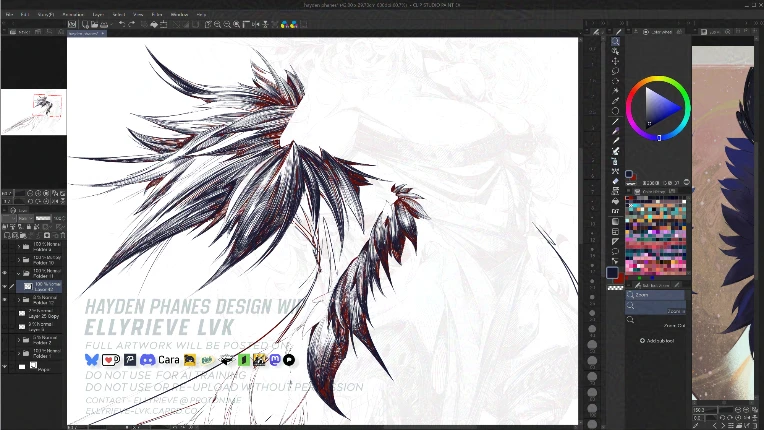The image size is (764, 430).
Task: Click Zoom in magnifier in command bar
Action: pyautogui.click(x=217, y=24)
